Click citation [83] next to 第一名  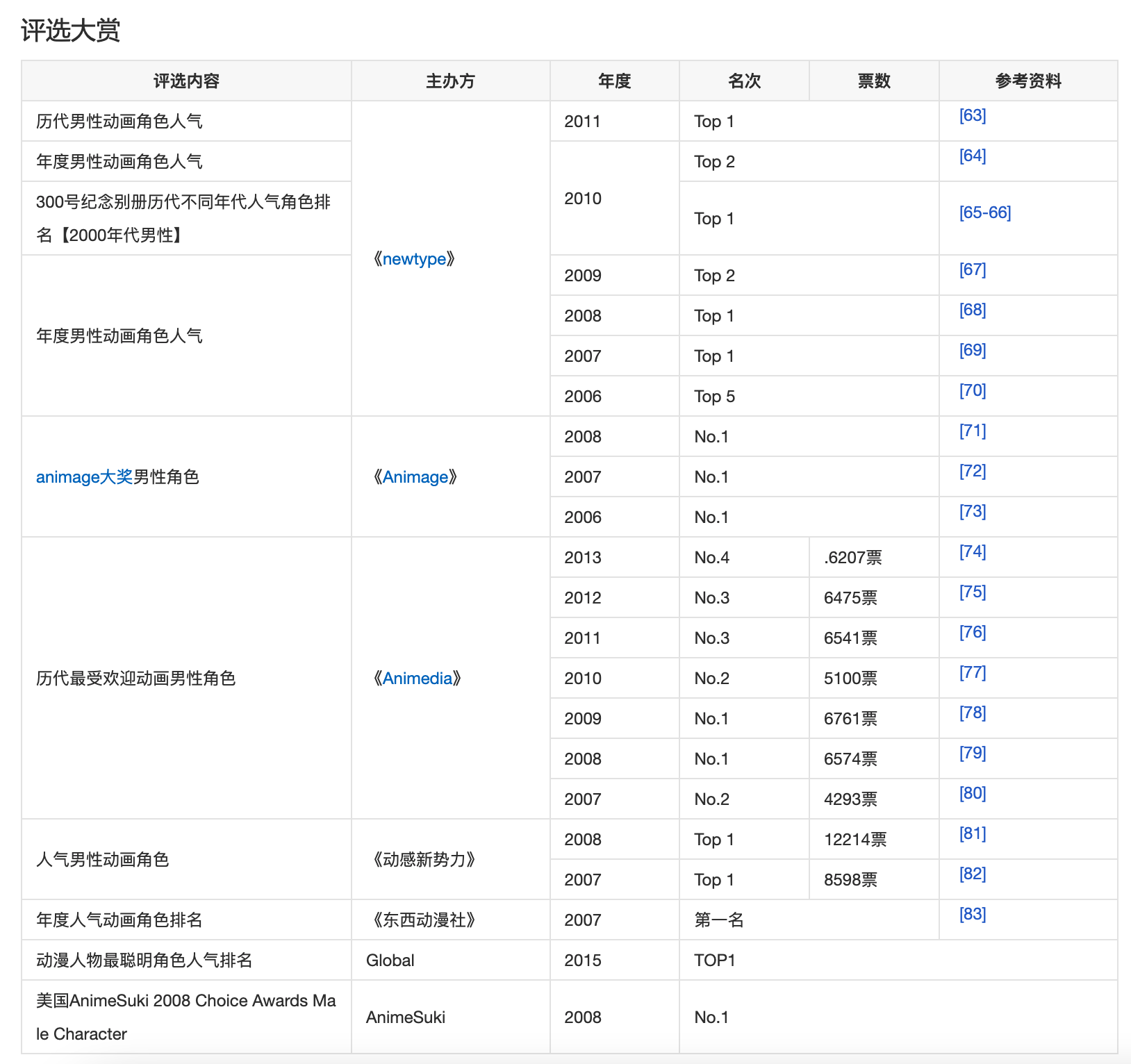(972, 914)
